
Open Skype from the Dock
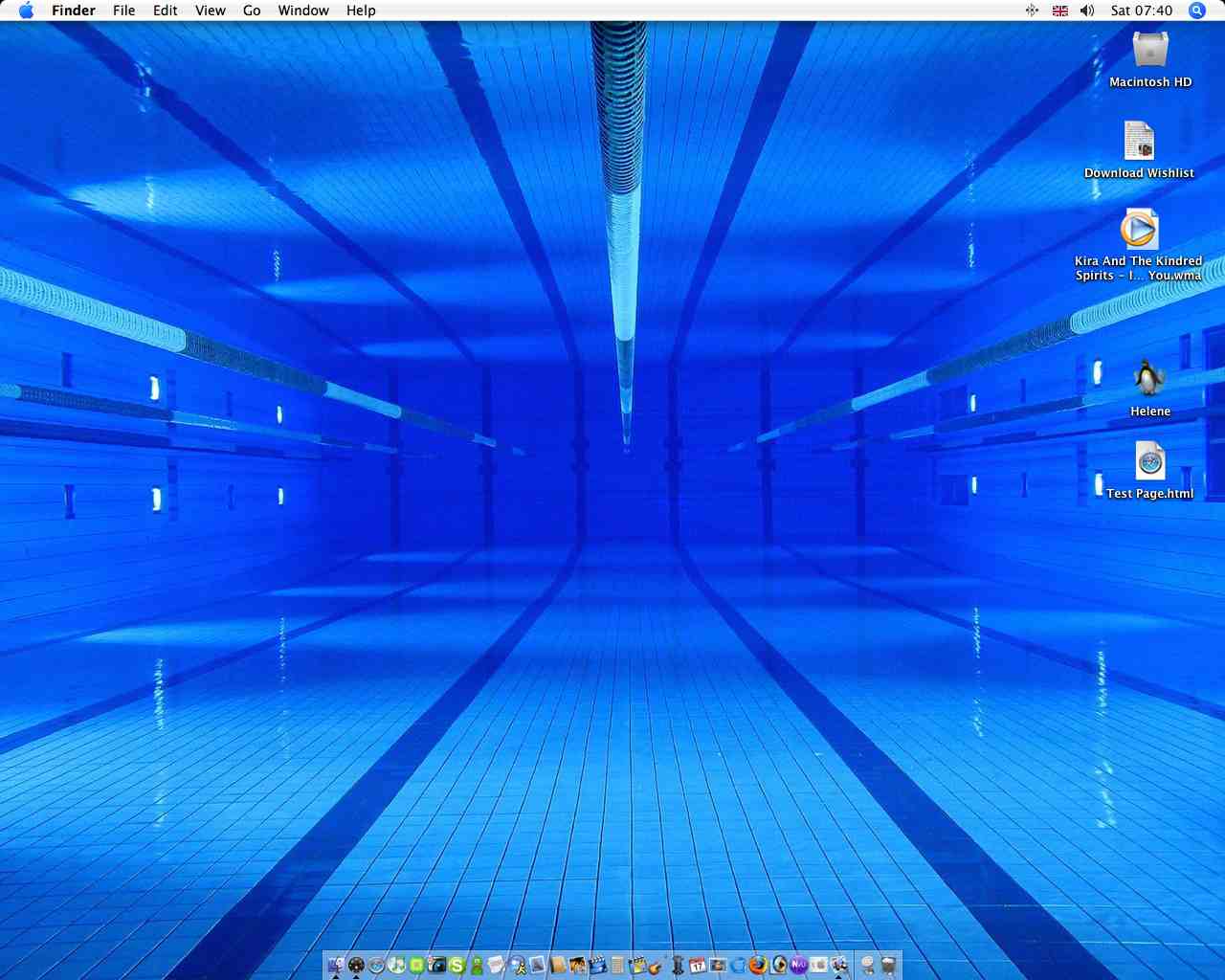pyautogui.click(x=457, y=965)
